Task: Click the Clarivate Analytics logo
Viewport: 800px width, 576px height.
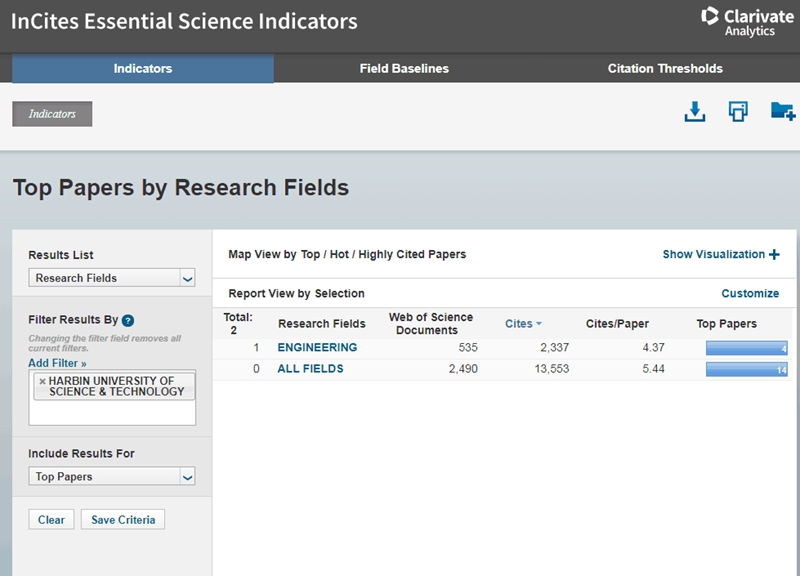Action: [745, 20]
